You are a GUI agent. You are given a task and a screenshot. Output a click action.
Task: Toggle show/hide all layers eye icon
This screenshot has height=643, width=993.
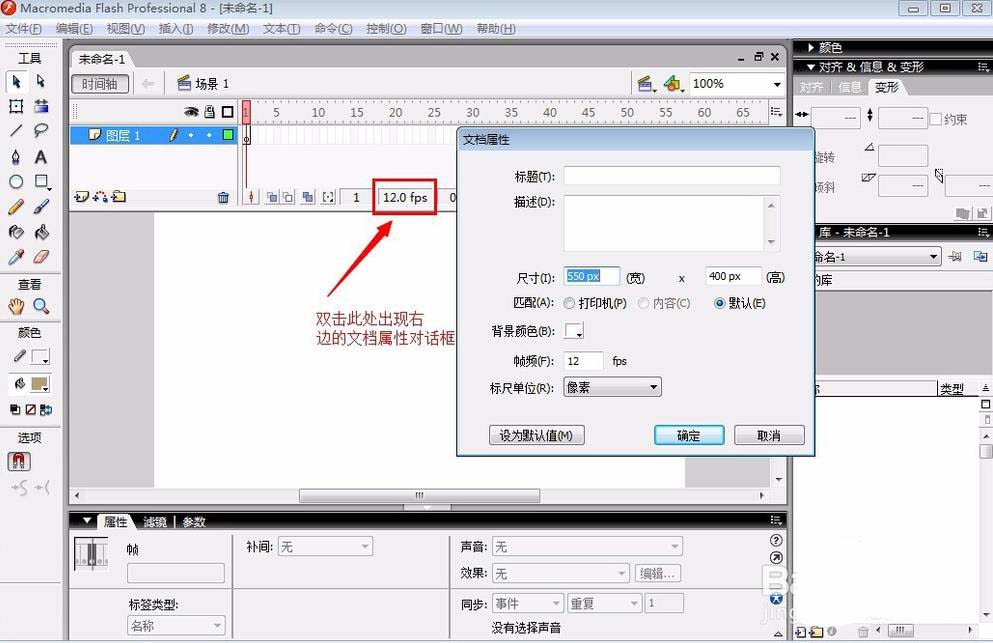[x=191, y=112]
